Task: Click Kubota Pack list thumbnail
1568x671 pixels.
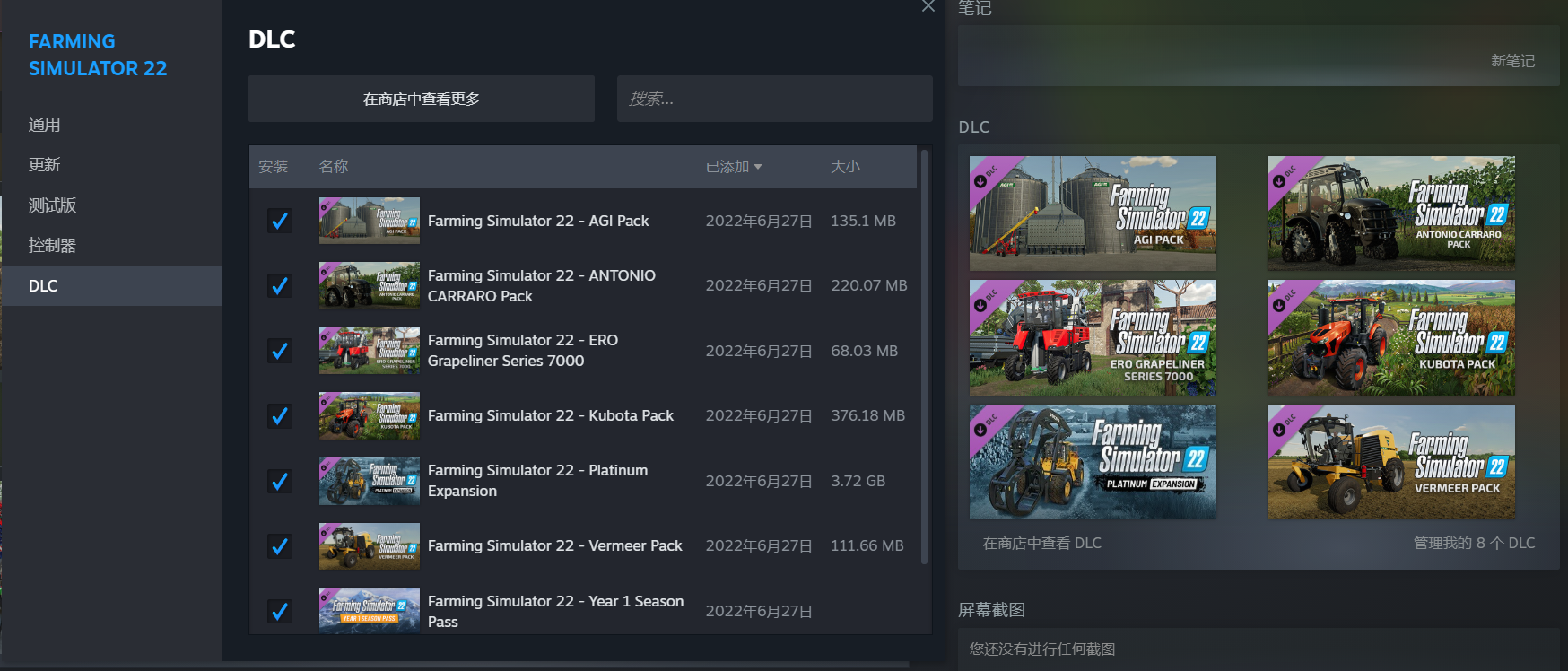Action: 370,415
